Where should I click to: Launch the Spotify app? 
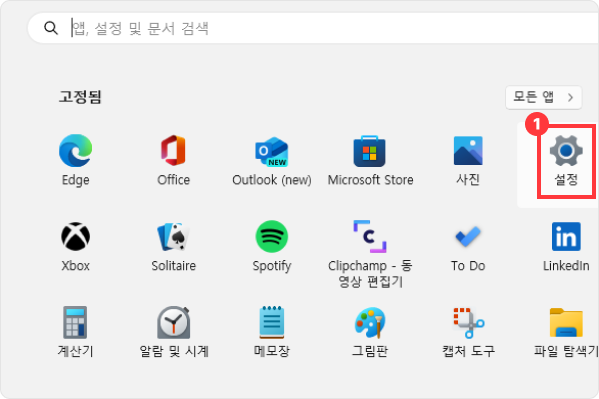point(272,246)
